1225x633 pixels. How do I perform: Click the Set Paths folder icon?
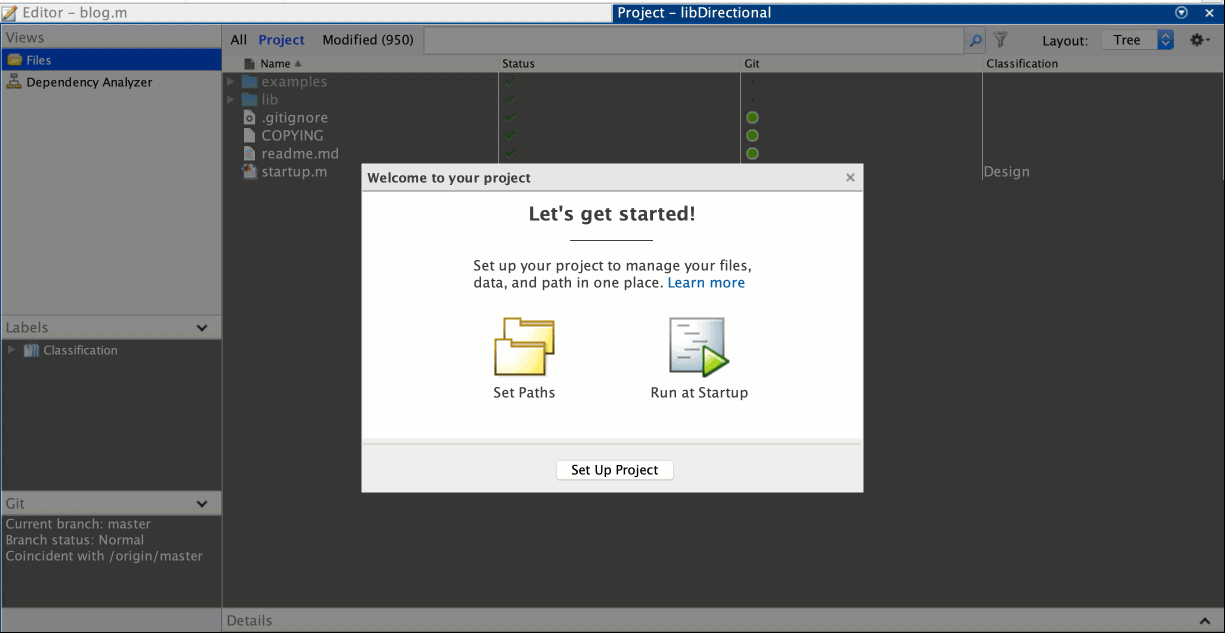[x=524, y=347]
